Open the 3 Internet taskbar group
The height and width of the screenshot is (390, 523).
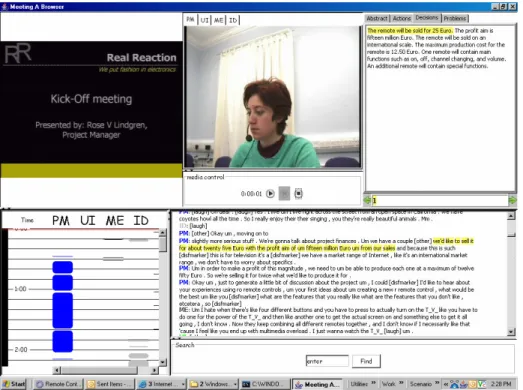pos(161,384)
